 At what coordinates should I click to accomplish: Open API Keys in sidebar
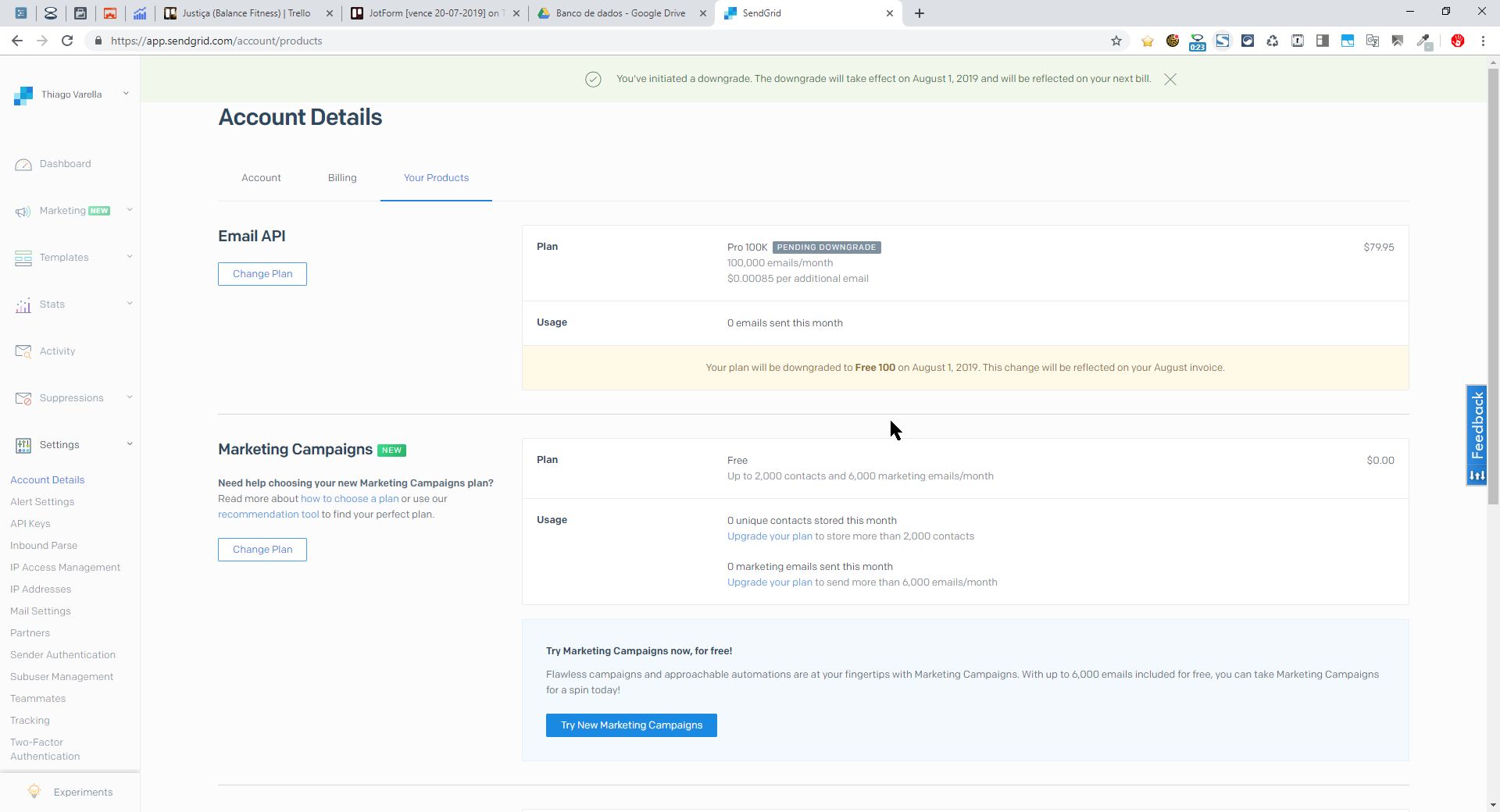pyautogui.click(x=30, y=524)
